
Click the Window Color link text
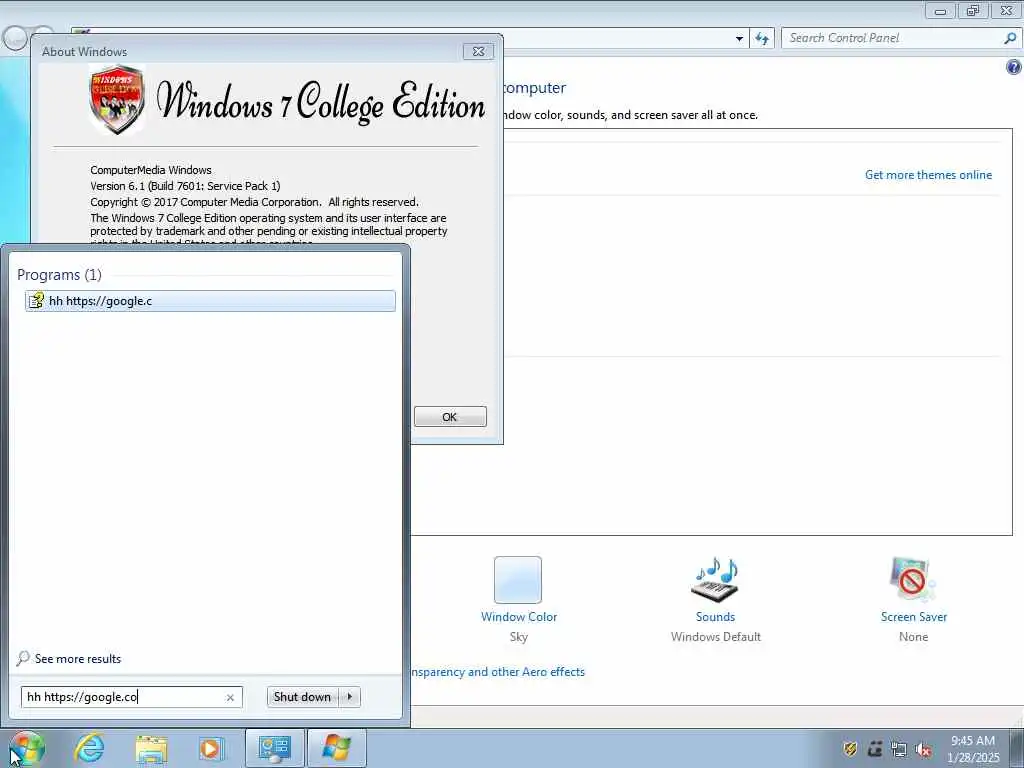(x=519, y=617)
